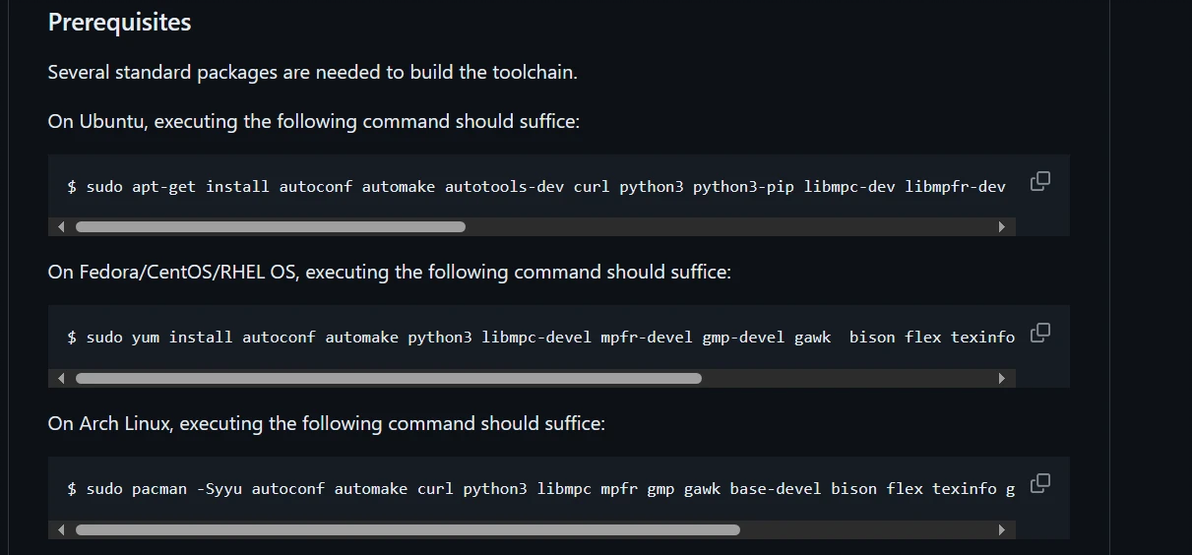Click the scrollbar thumb of Arch code block
This screenshot has height=555, width=1192.
tap(407, 529)
